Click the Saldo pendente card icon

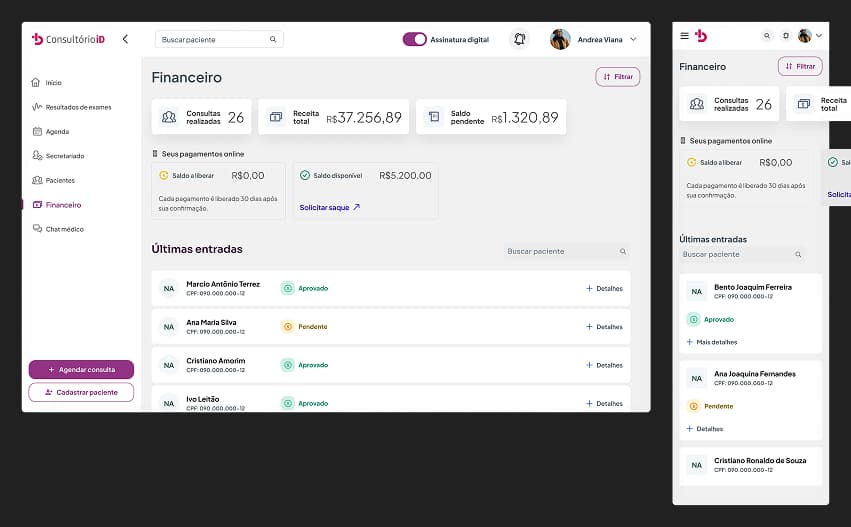pyautogui.click(x=433, y=117)
